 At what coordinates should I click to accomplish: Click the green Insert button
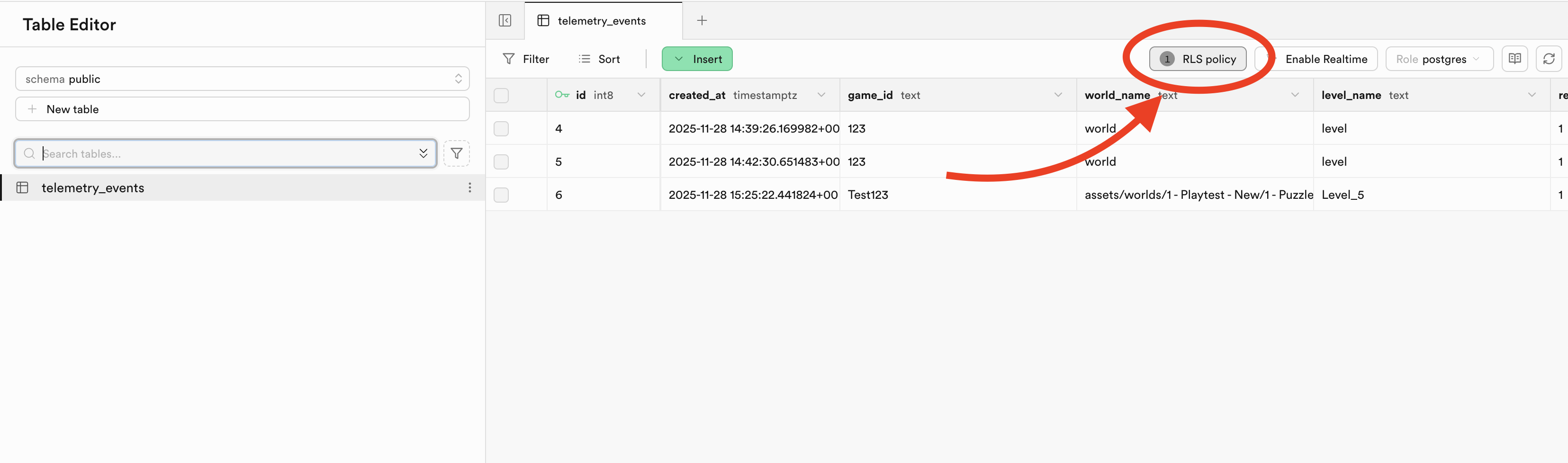coord(697,59)
